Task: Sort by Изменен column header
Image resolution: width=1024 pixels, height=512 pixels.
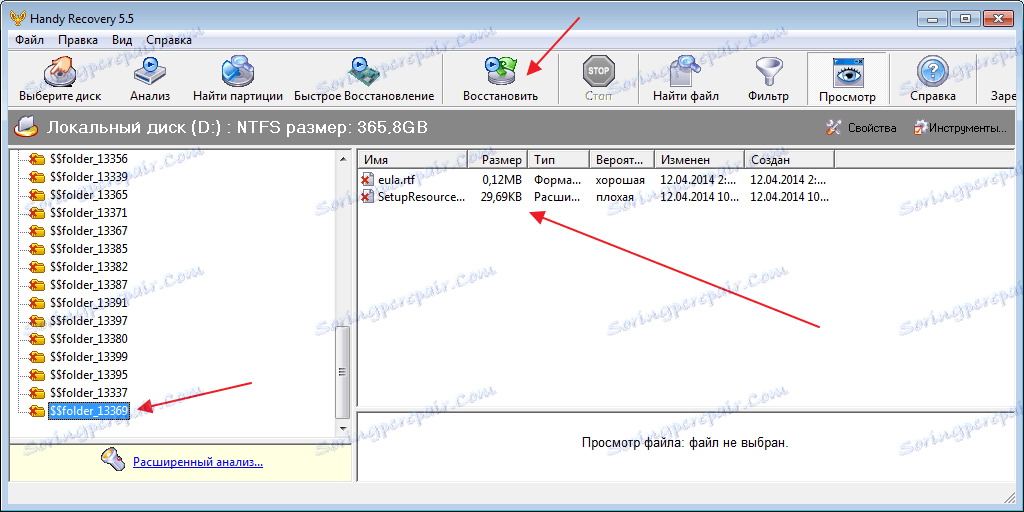Action: [699, 160]
